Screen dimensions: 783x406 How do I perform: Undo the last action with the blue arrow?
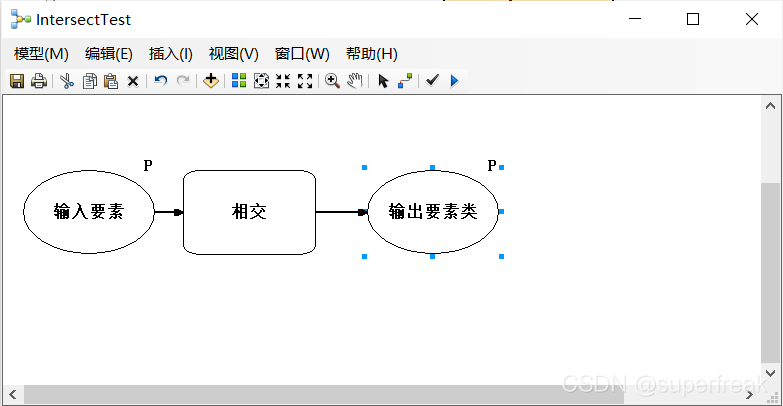pos(160,81)
